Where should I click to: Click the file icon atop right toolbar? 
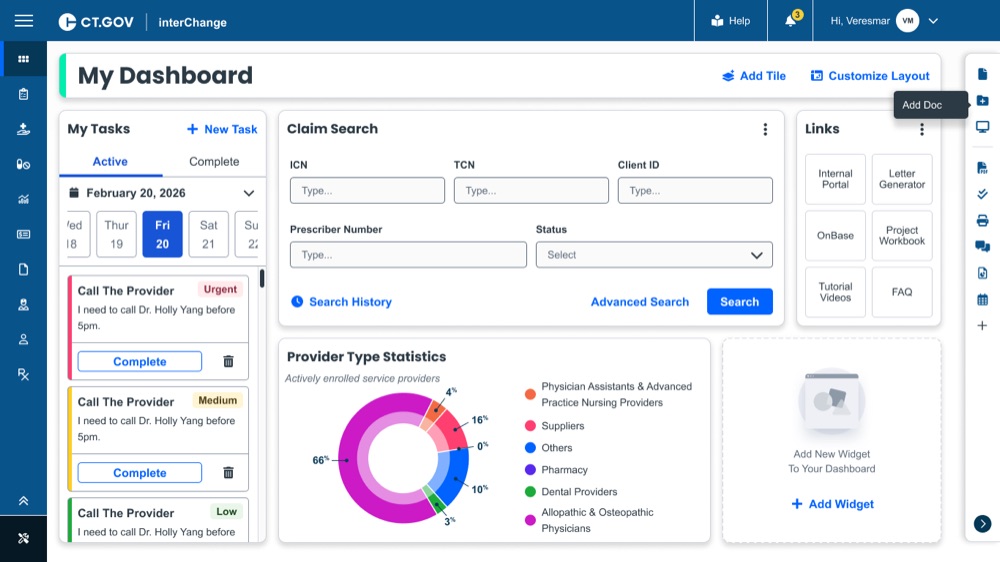pos(982,74)
